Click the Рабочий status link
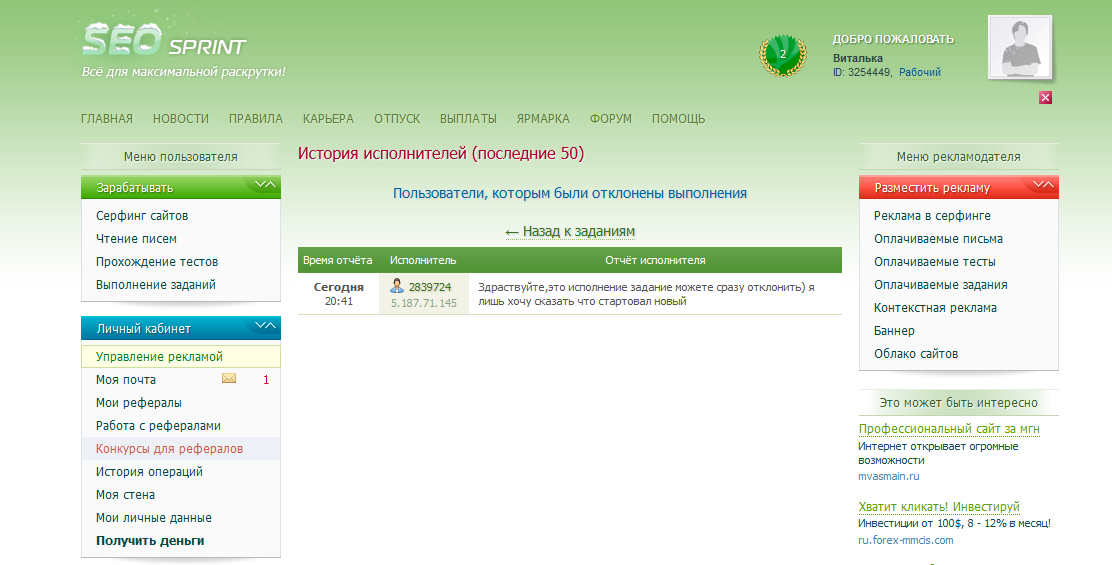The width and height of the screenshot is (1112, 565). 920,72
